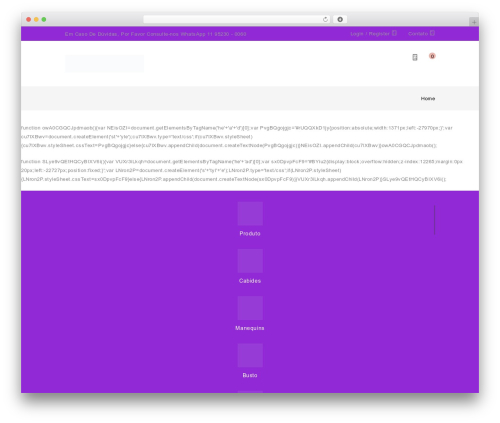Open a new browser tab with plus button
500x423 pixels.
[474, 22]
